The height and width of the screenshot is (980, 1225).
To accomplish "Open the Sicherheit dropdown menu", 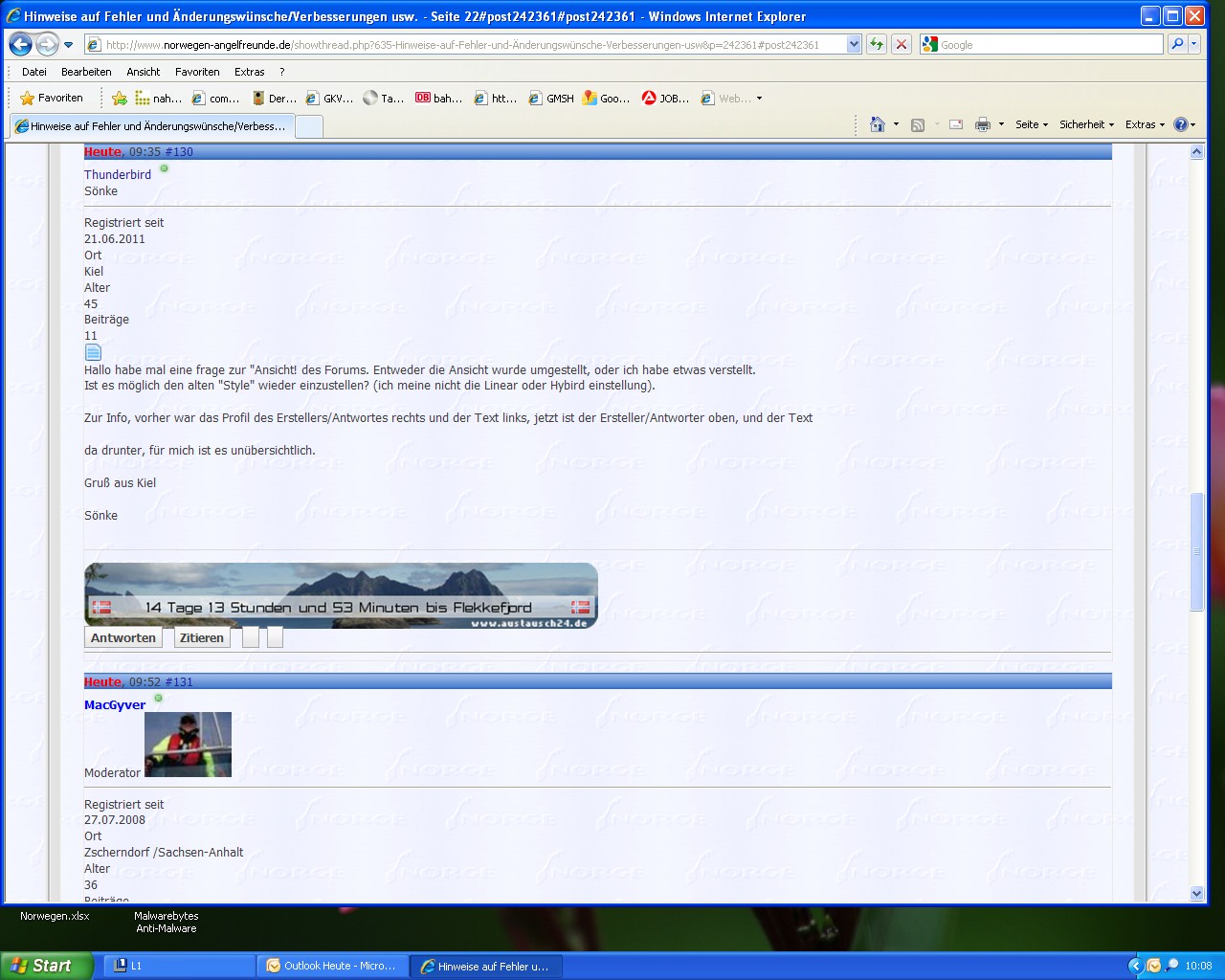I will pos(1085,124).
